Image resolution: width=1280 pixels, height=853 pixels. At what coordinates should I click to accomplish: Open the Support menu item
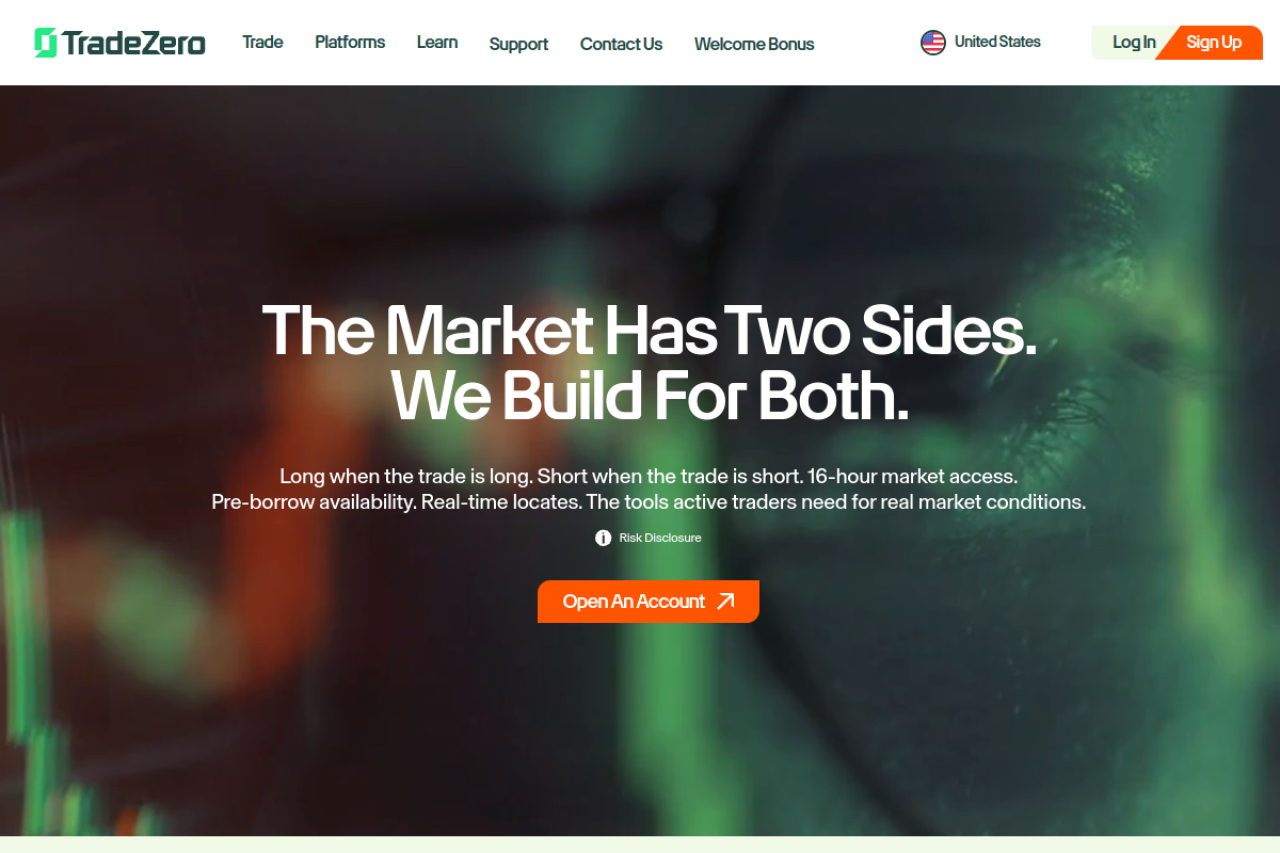(518, 44)
